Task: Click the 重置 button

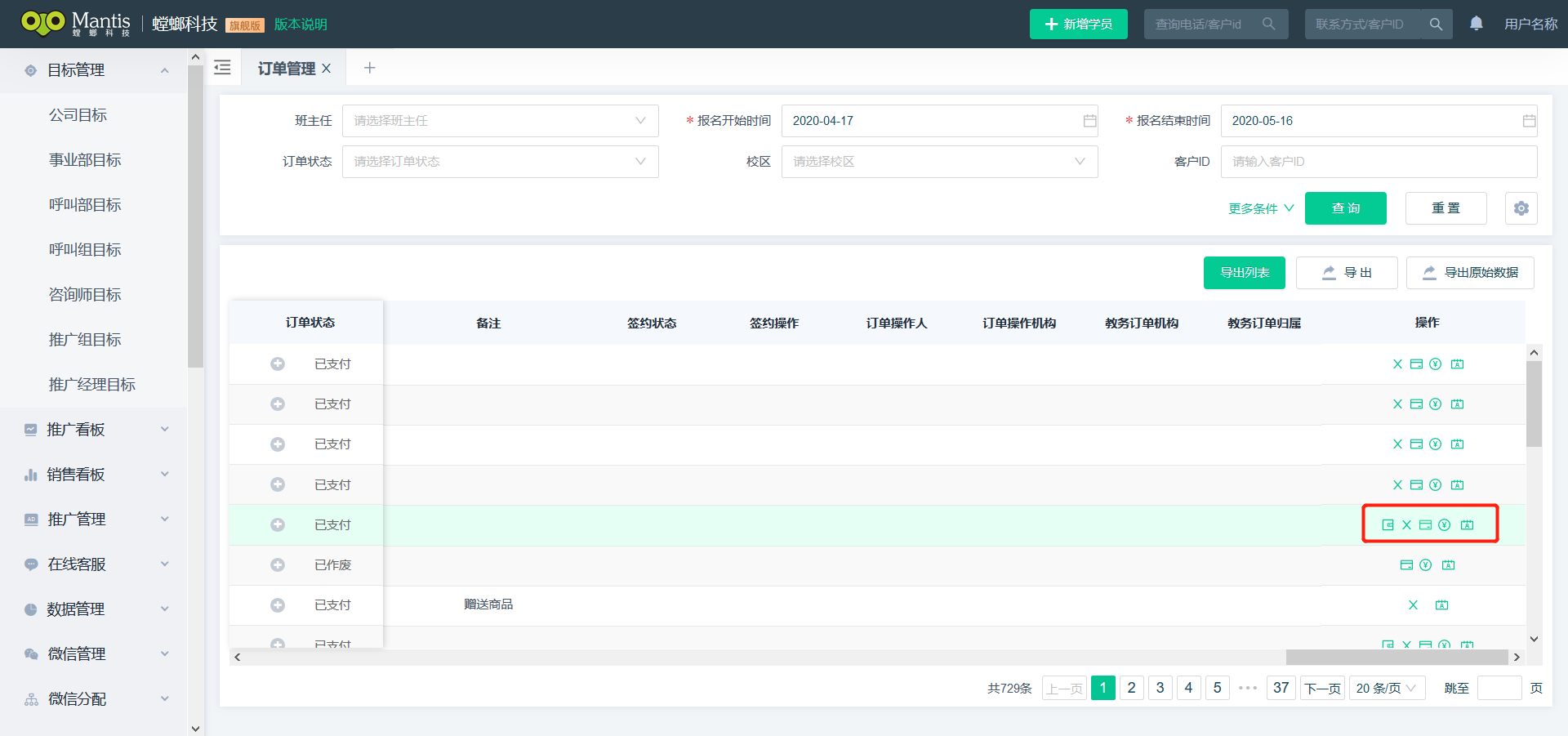Action: pos(1445,208)
